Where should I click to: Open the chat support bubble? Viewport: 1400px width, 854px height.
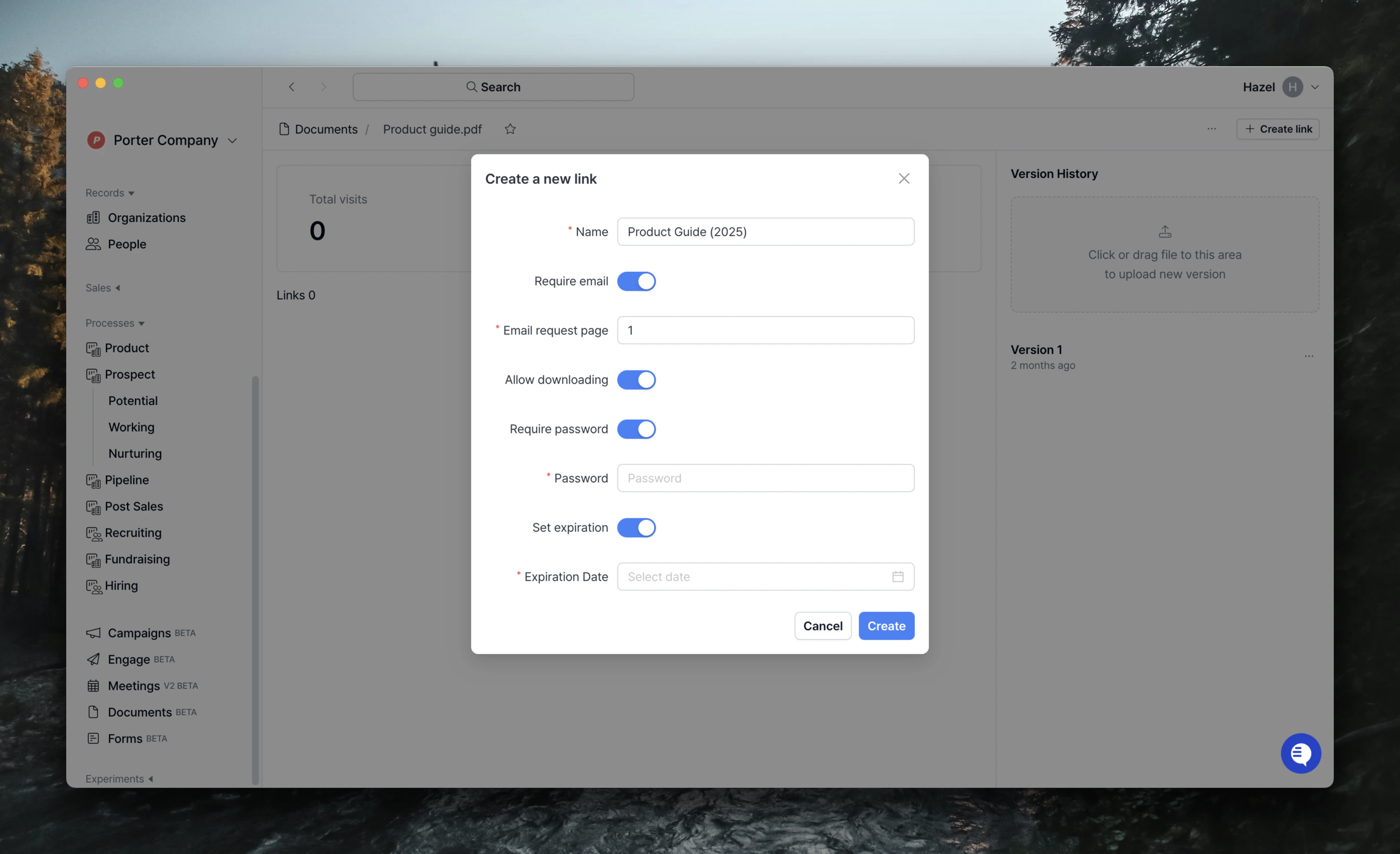1300,753
